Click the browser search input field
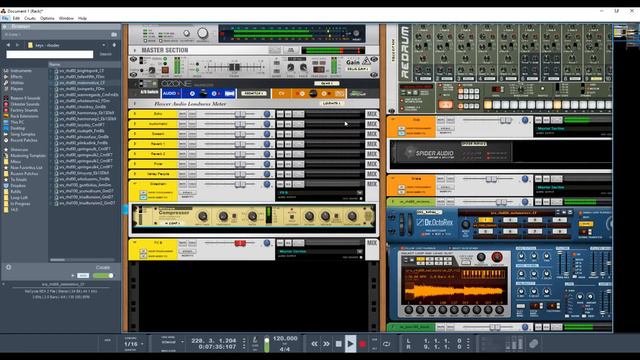640x360 pixels. point(50,54)
